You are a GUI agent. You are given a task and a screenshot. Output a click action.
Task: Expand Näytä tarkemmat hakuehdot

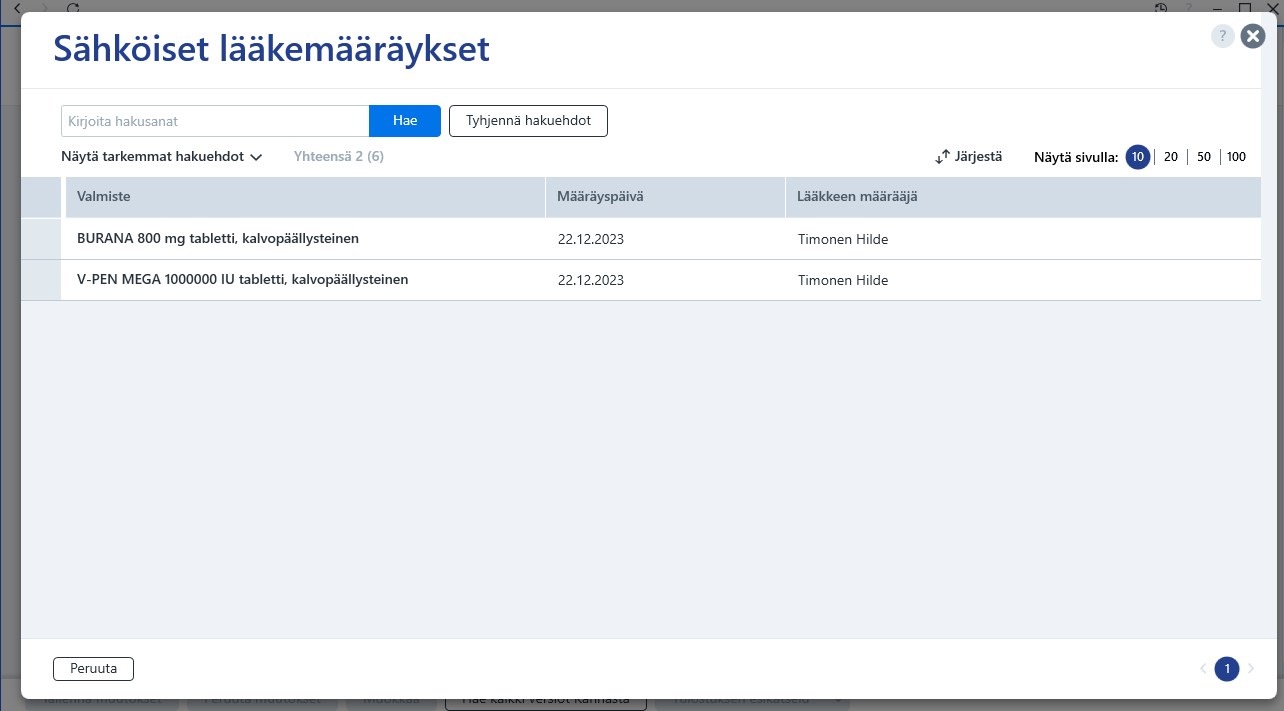point(161,157)
